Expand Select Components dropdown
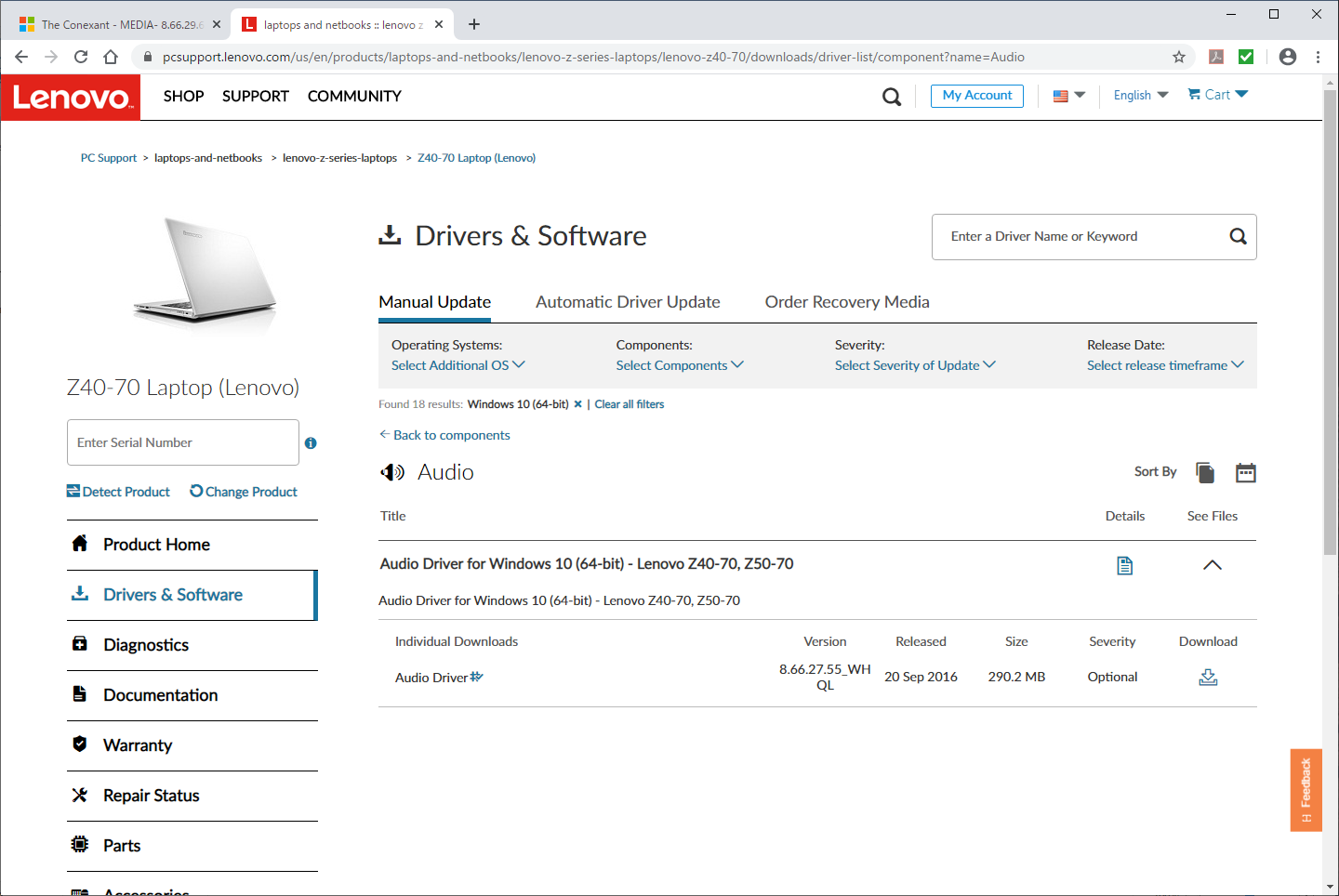The image size is (1339, 896). click(680, 365)
